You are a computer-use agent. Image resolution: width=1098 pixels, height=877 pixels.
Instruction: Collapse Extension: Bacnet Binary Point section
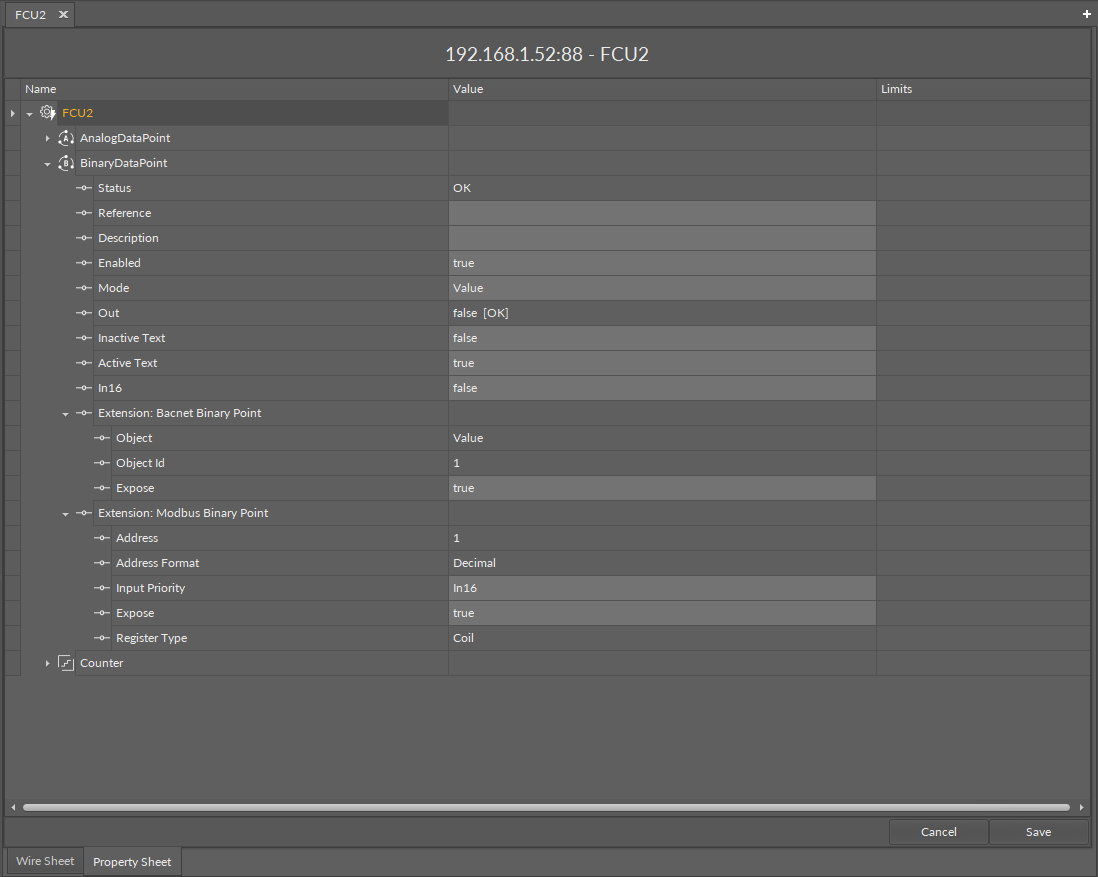(x=65, y=413)
